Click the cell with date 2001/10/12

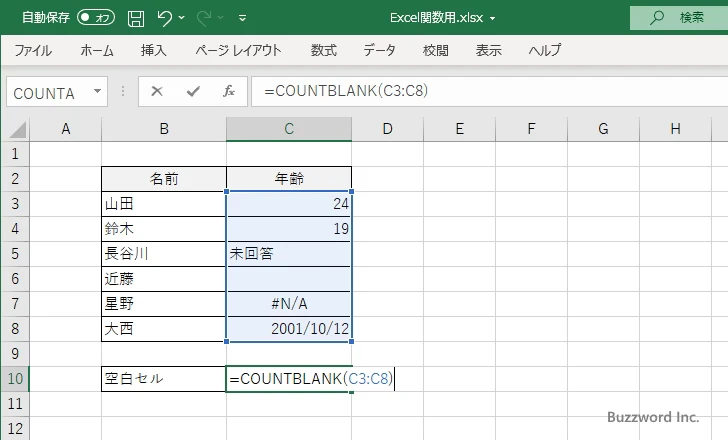click(289, 329)
